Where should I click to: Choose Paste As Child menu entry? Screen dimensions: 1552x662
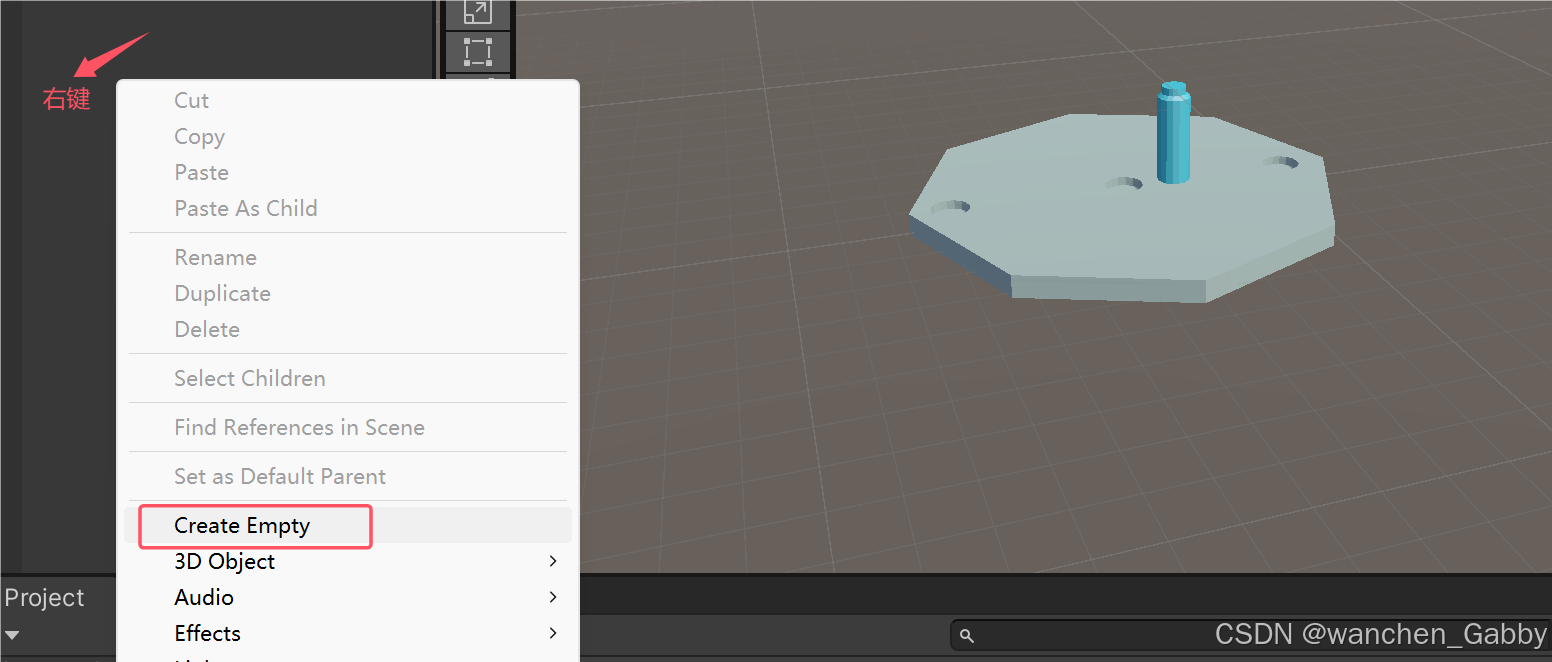[245, 209]
